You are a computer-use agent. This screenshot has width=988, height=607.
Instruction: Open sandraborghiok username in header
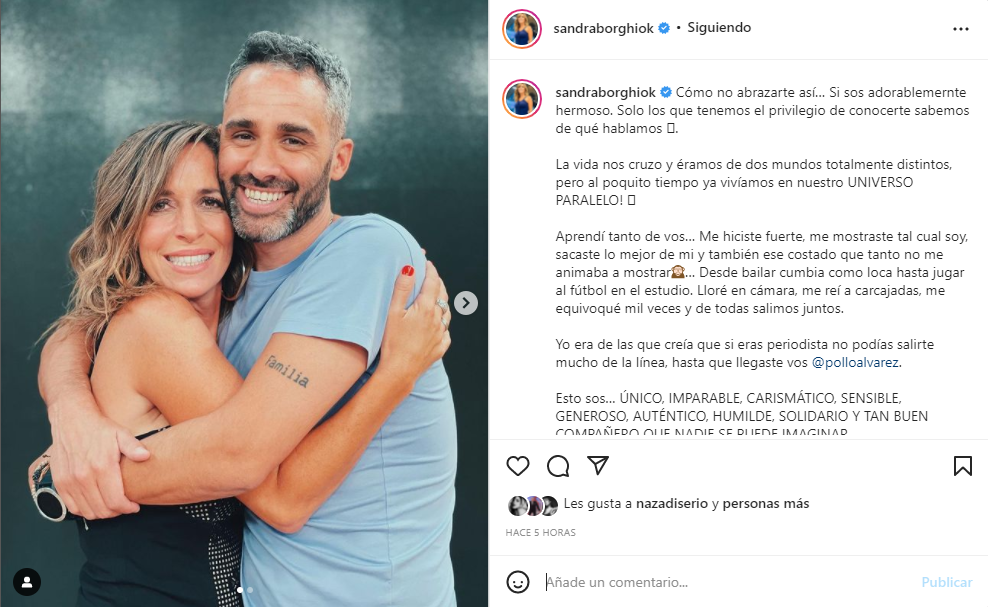[603, 28]
